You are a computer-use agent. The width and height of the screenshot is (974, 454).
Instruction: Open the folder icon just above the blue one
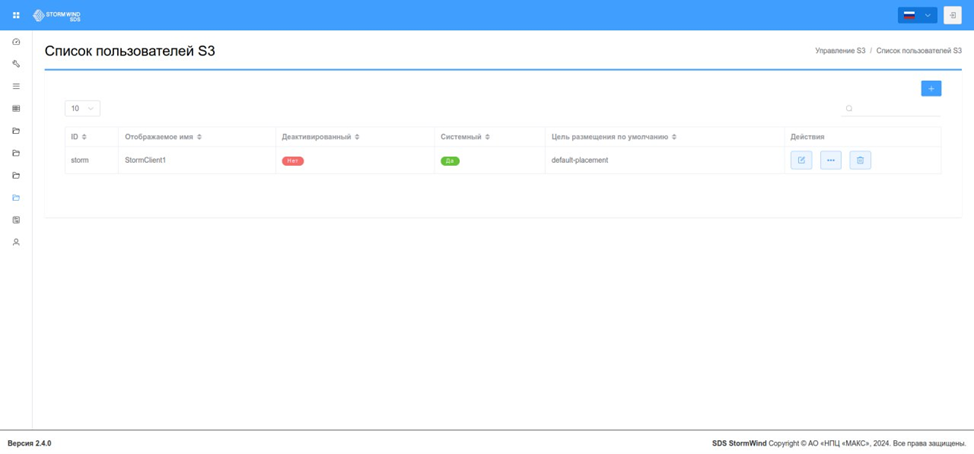click(16, 176)
